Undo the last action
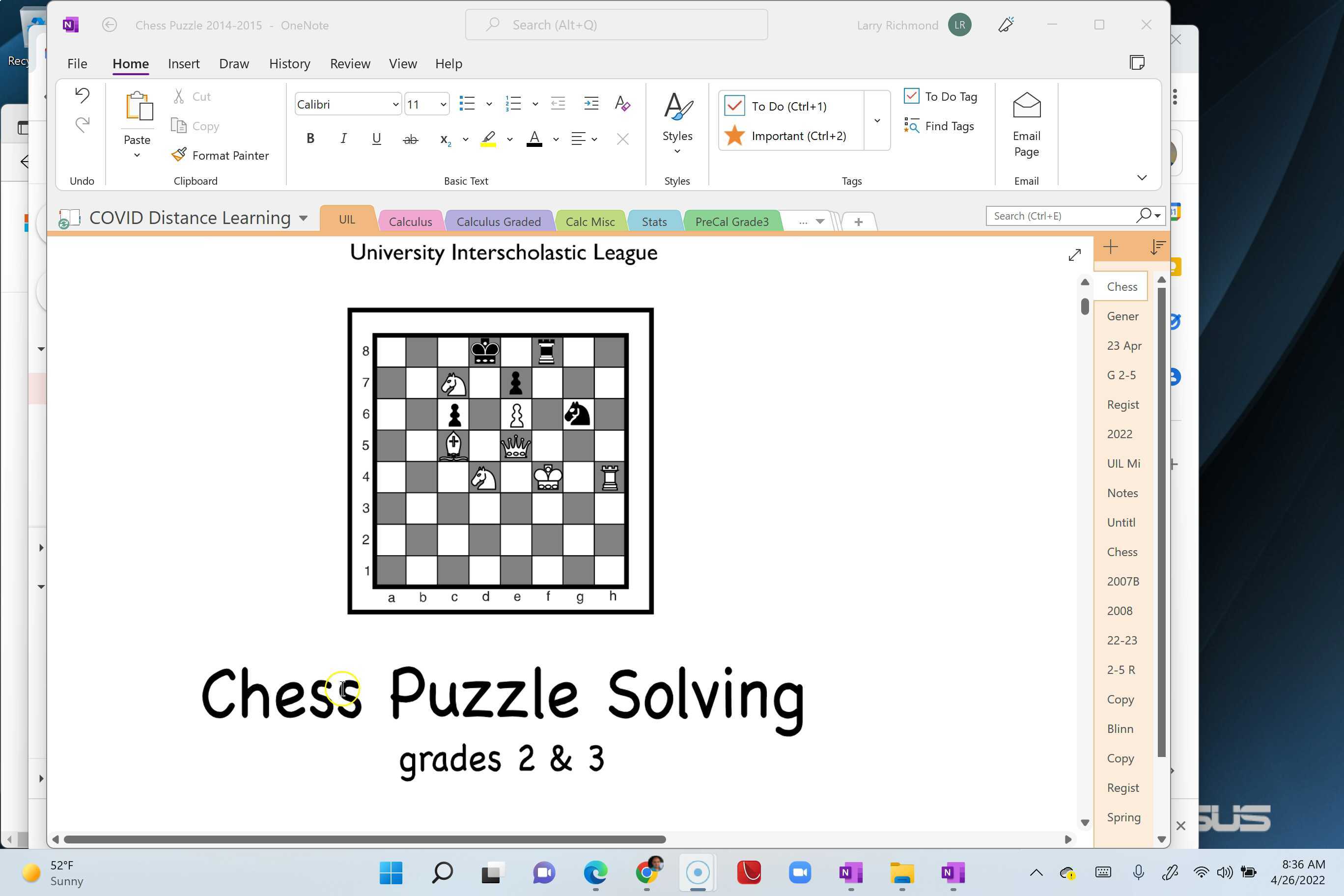 (x=82, y=96)
